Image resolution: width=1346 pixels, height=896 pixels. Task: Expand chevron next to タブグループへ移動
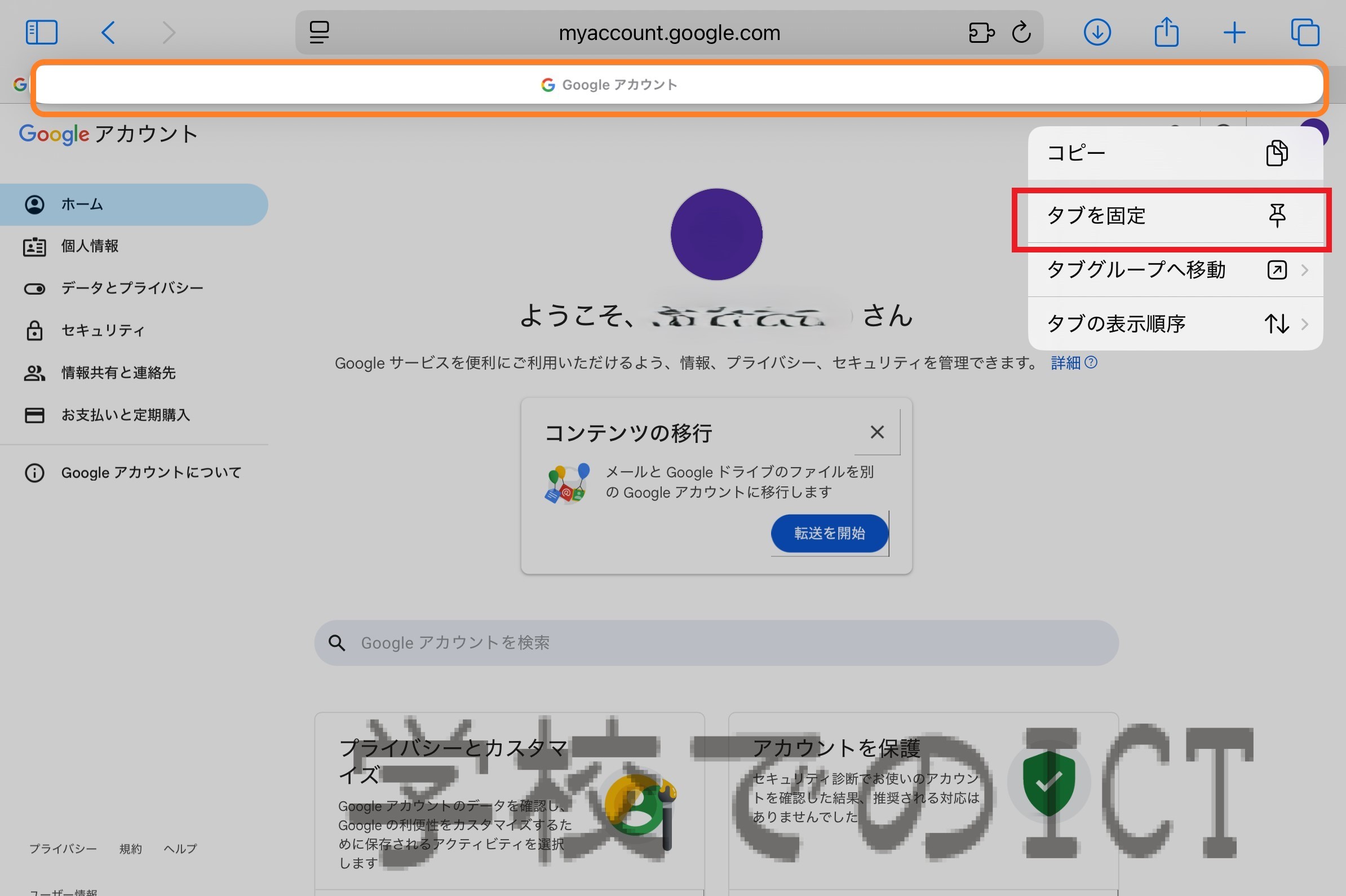point(1305,270)
